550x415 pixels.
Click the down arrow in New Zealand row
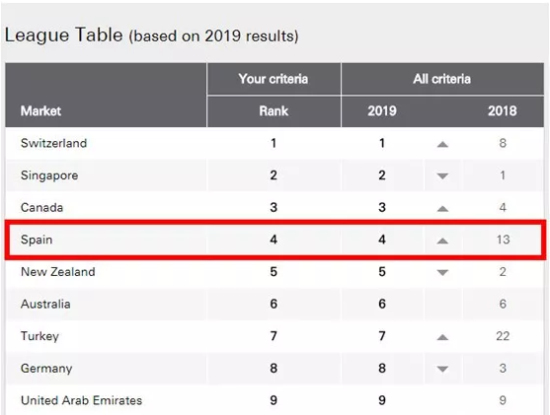(x=443, y=272)
